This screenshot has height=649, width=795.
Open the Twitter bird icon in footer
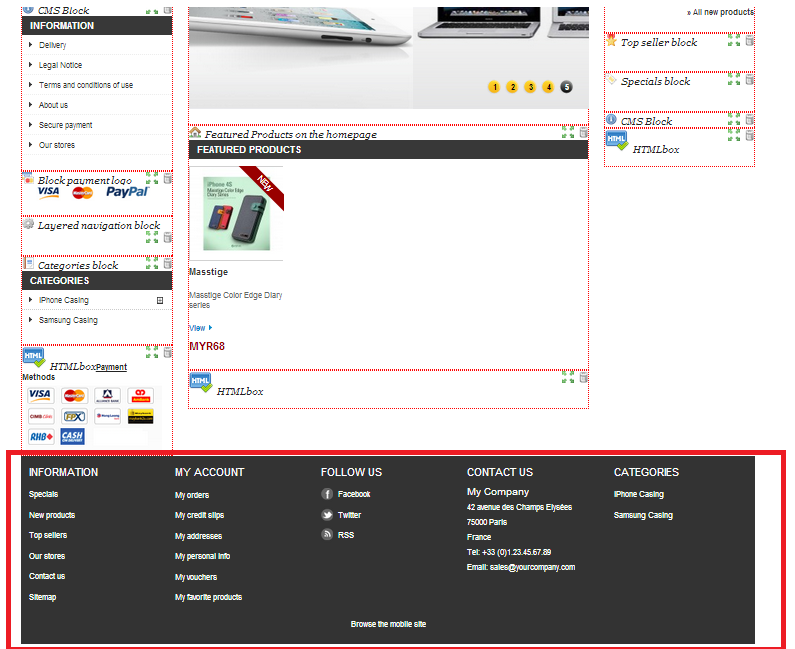pos(327,515)
